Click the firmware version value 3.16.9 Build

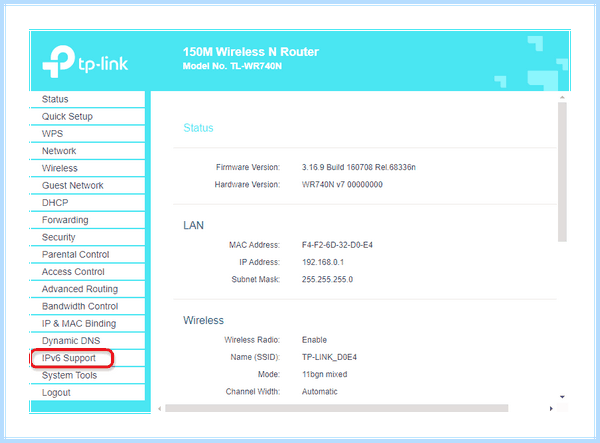pyautogui.click(x=359, y=167)
